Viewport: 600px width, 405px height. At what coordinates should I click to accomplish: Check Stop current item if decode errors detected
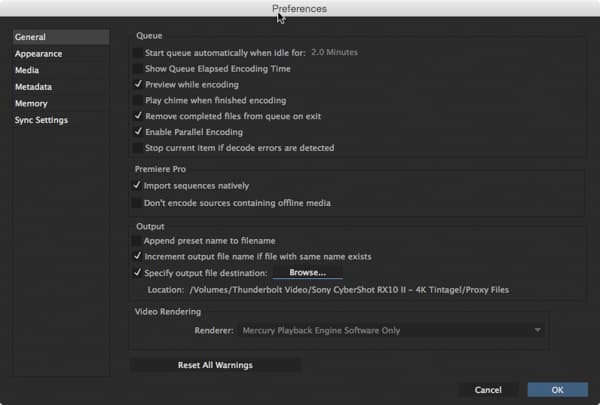point(137,148)
